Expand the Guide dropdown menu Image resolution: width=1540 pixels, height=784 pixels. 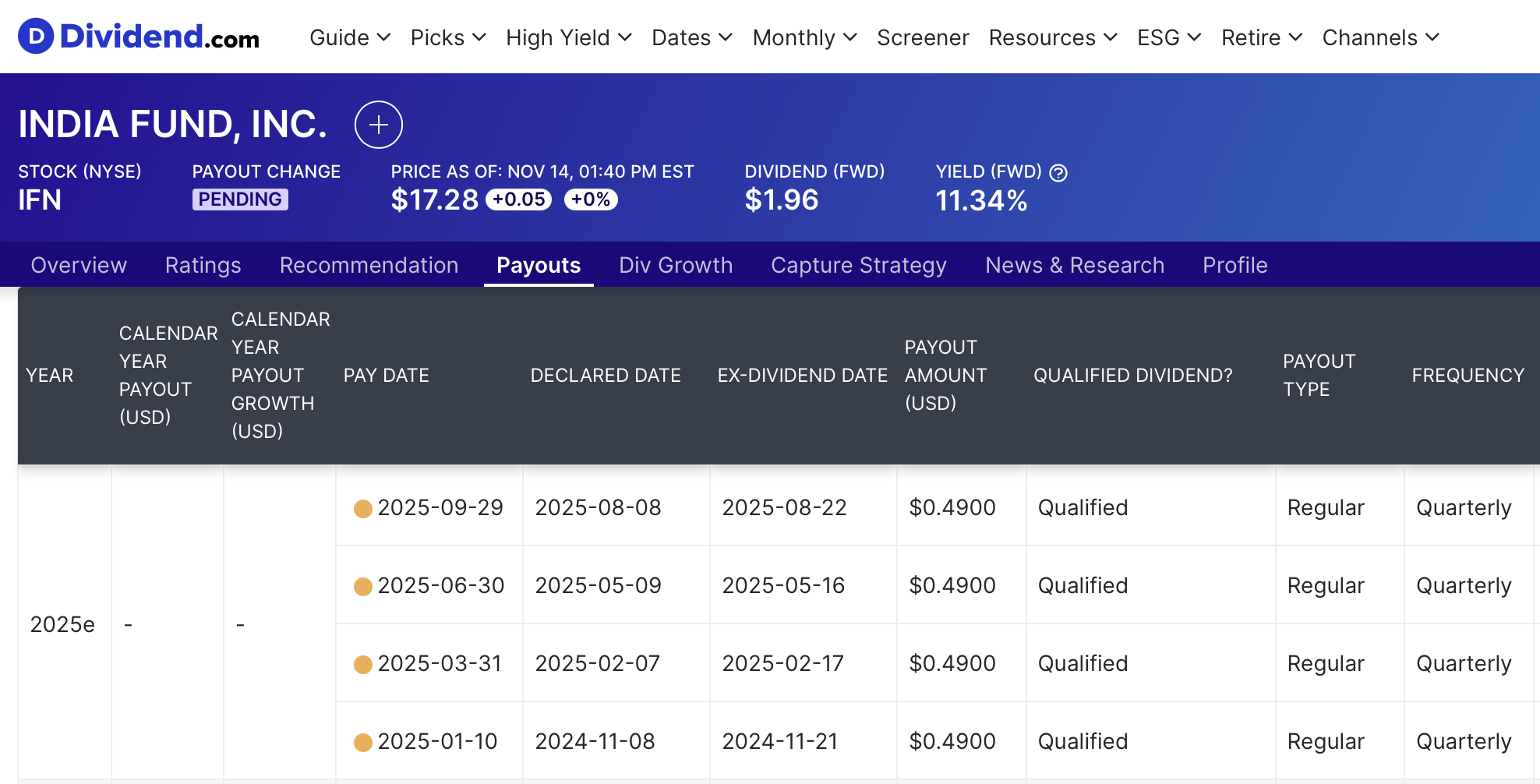point(349,37)
